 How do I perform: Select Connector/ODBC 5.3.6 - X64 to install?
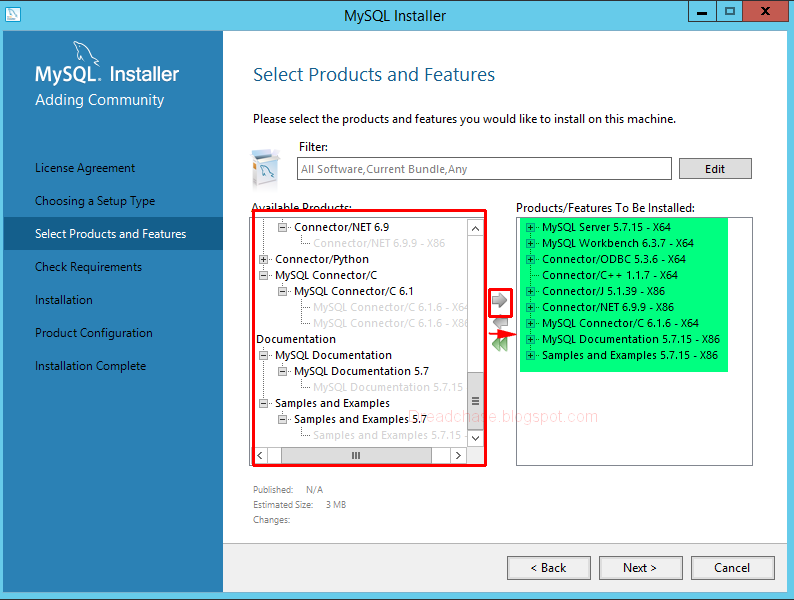coord(614,259)
